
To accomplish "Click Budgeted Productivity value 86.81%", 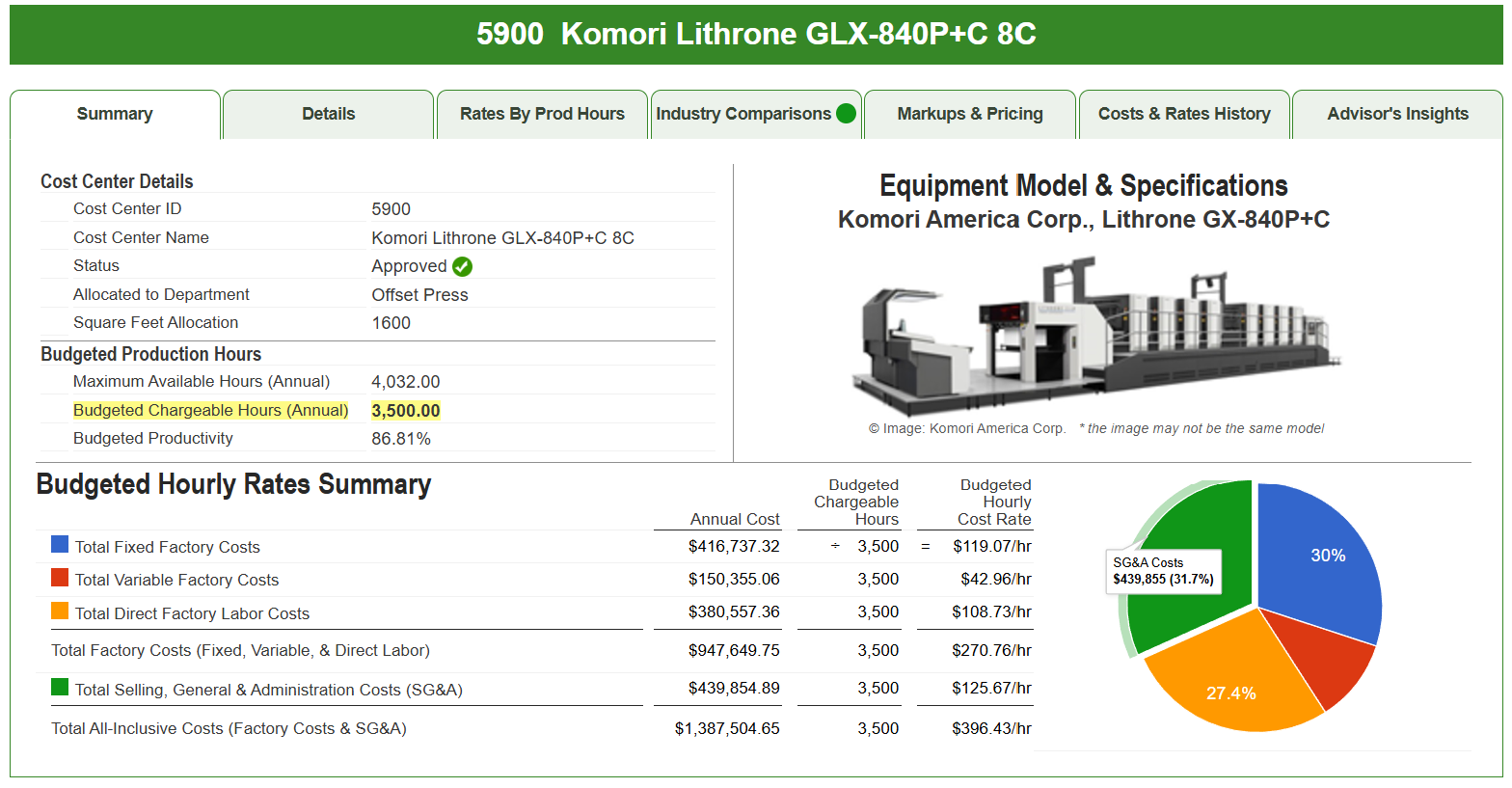I will 401,439.
